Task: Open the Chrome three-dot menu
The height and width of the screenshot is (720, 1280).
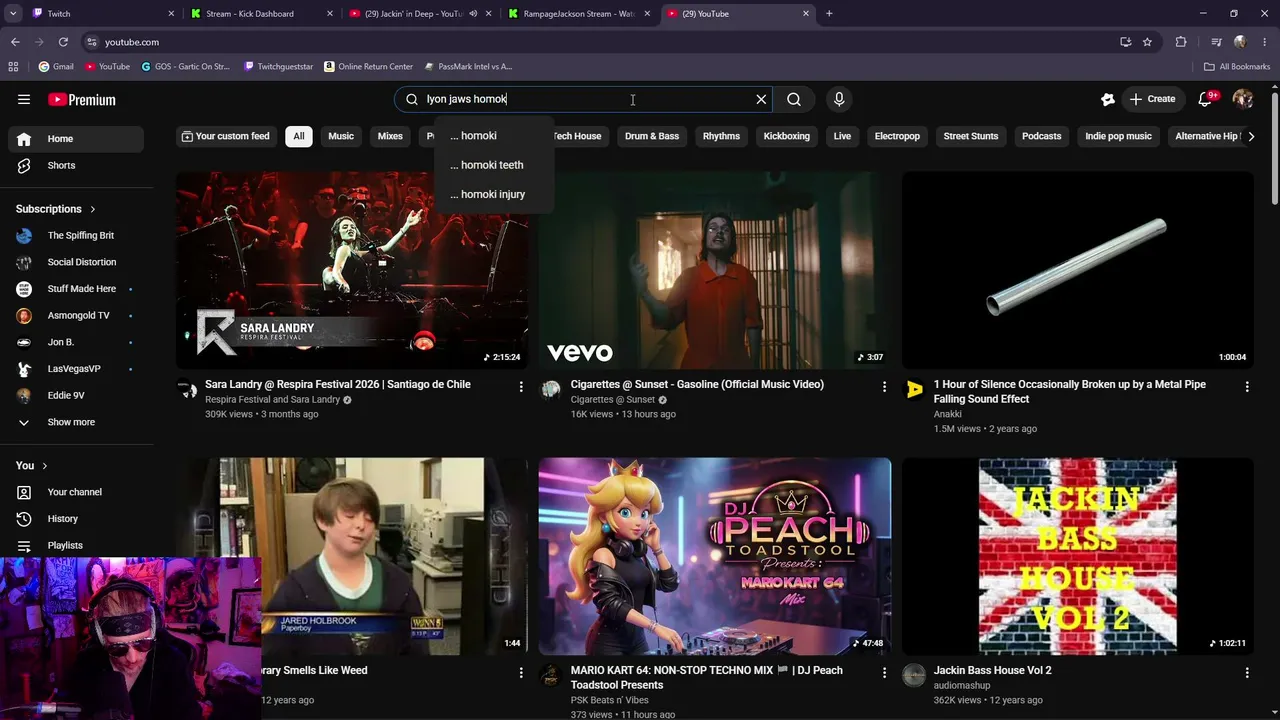Action: coord(1265,42)
